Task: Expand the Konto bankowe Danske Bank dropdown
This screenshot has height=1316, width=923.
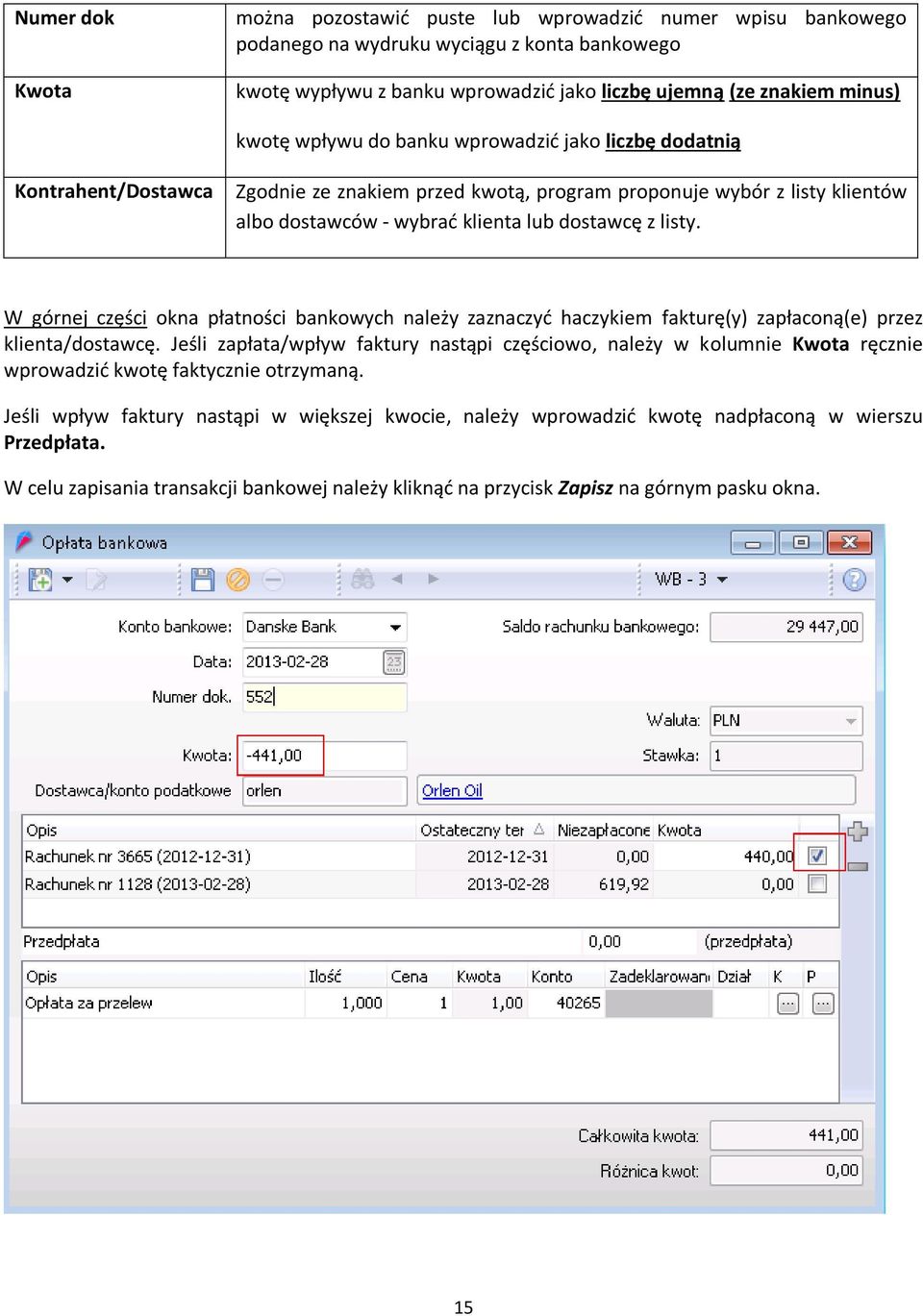Action: [x=394, y=627]
